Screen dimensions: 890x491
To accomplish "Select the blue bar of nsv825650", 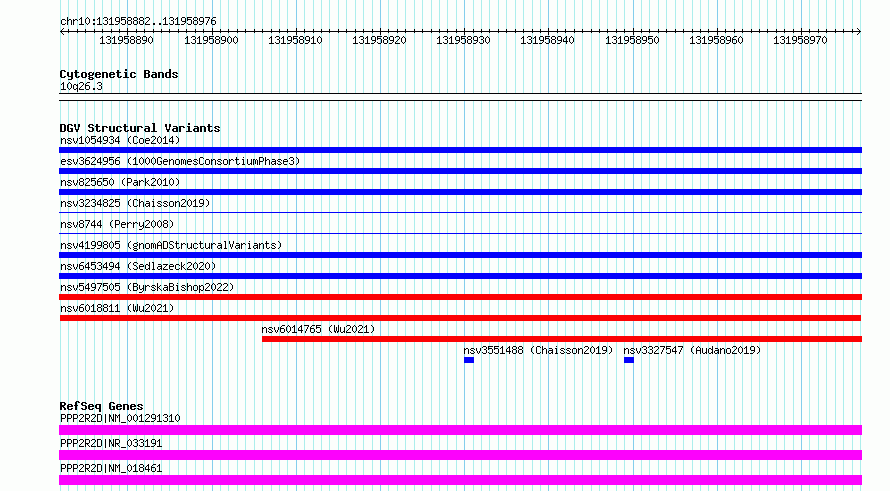I will [x=460, y=192].
